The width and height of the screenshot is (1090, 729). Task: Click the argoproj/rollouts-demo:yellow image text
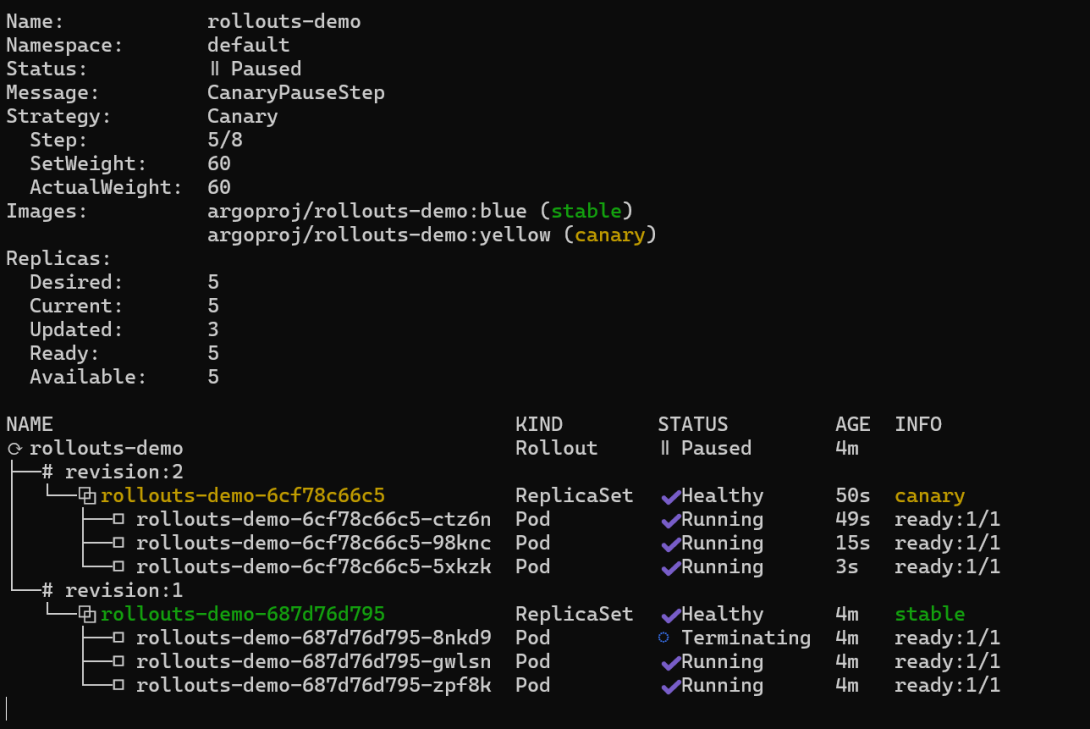coord(378,235)
